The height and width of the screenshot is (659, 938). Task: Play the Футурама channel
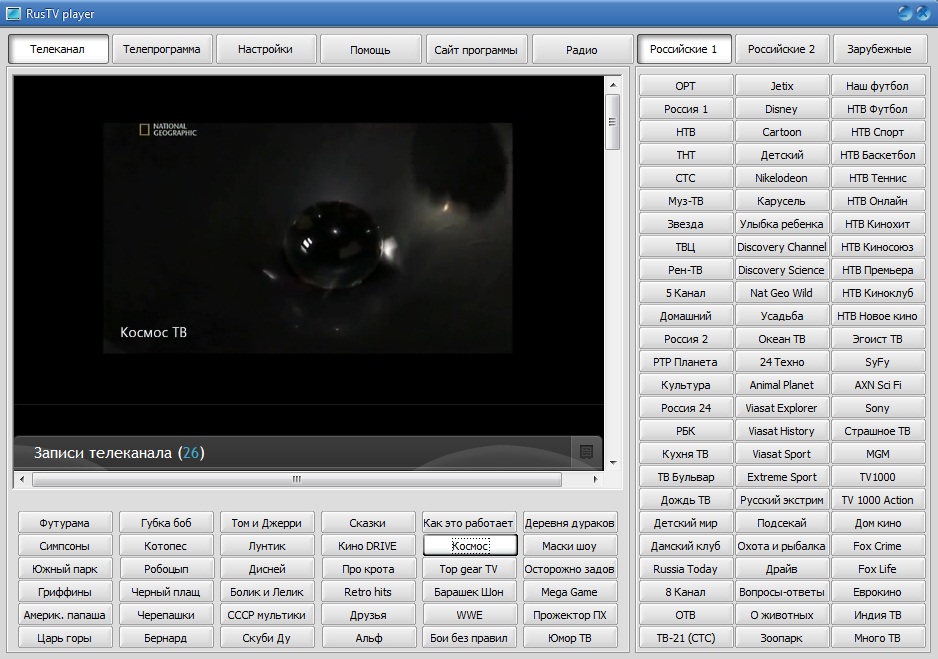tap(65, 523)
